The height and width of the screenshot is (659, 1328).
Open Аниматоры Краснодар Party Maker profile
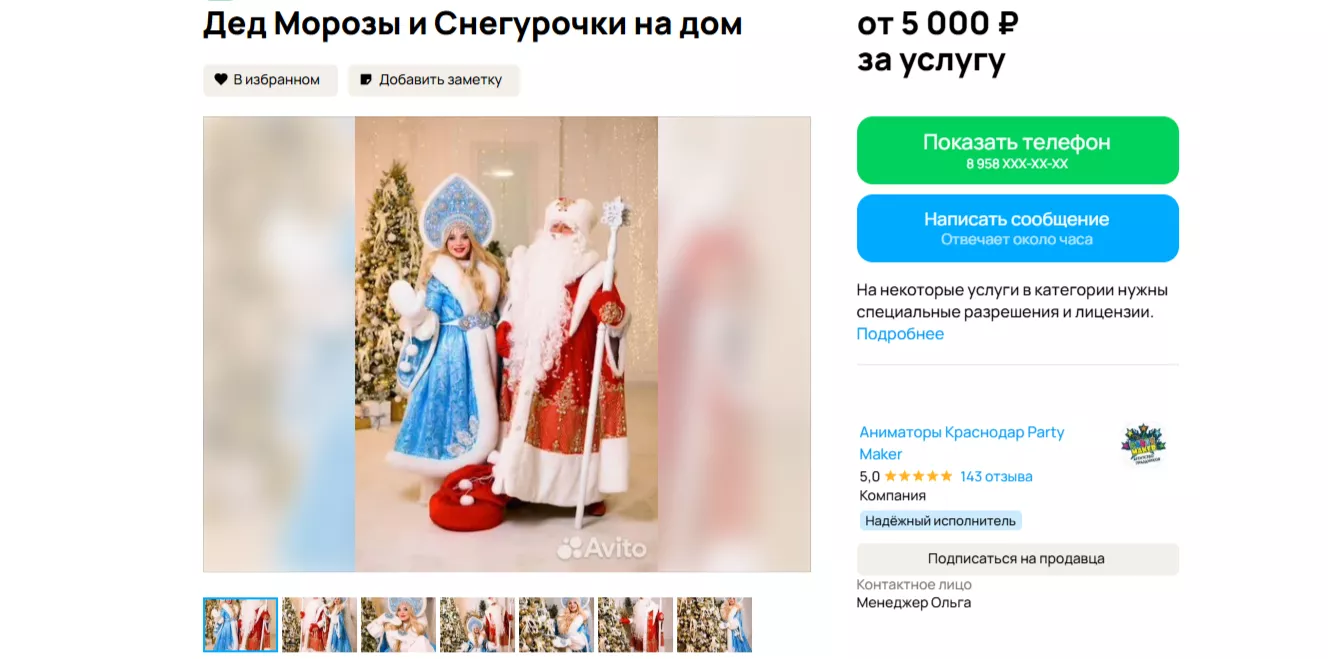tap(962, 443)
